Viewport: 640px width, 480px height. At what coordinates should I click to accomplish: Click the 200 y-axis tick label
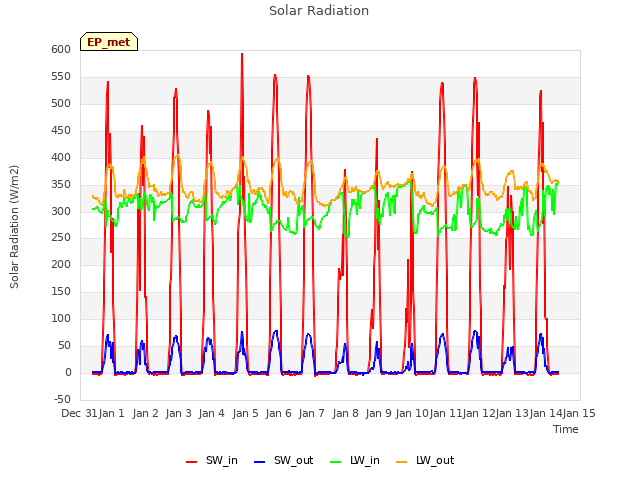tap(61, 264)
